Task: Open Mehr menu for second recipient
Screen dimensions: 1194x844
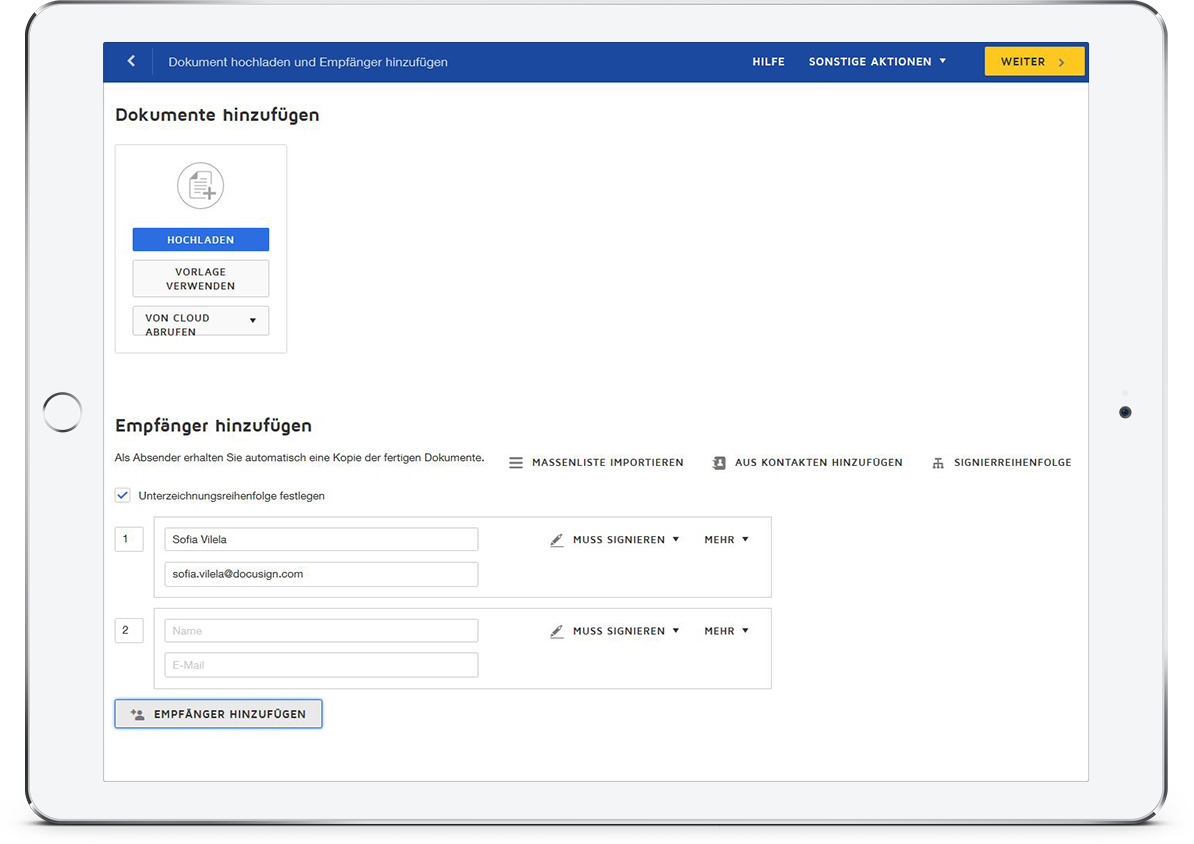Action: click(726, 632)
